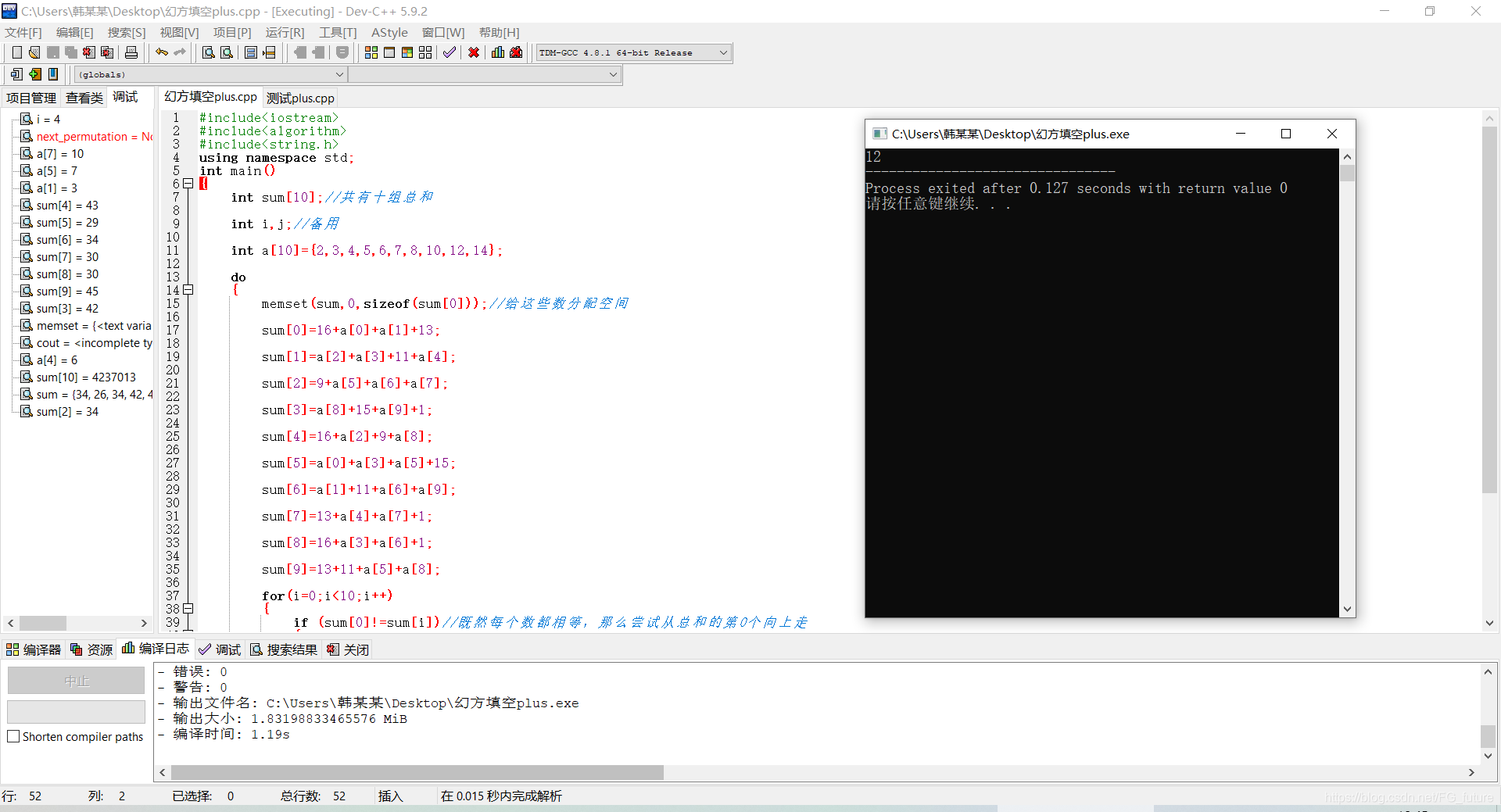Open the TDM-GCC compiler set dropdown
1501x812 pixels.
coord(723,52)
